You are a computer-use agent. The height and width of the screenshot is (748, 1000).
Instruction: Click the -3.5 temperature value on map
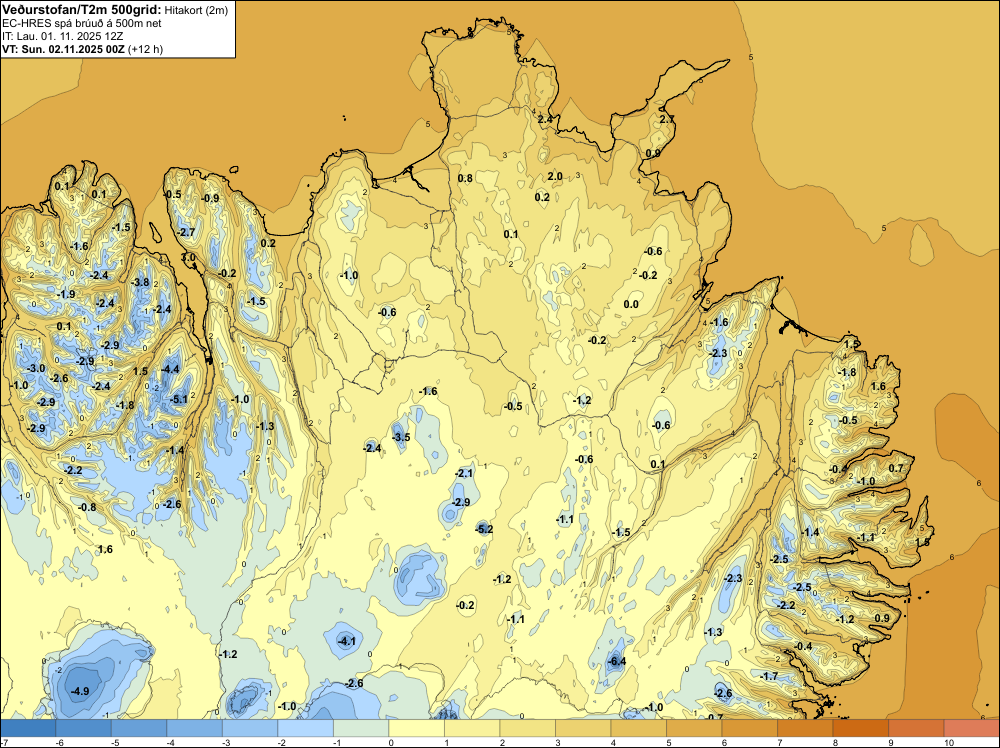[401, 437]
